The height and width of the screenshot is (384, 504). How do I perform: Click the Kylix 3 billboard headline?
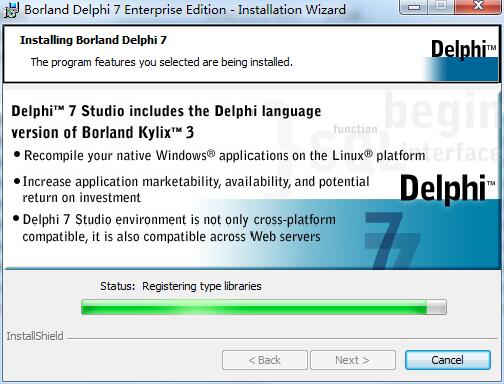pyautogui.click(x=166, y=122)
